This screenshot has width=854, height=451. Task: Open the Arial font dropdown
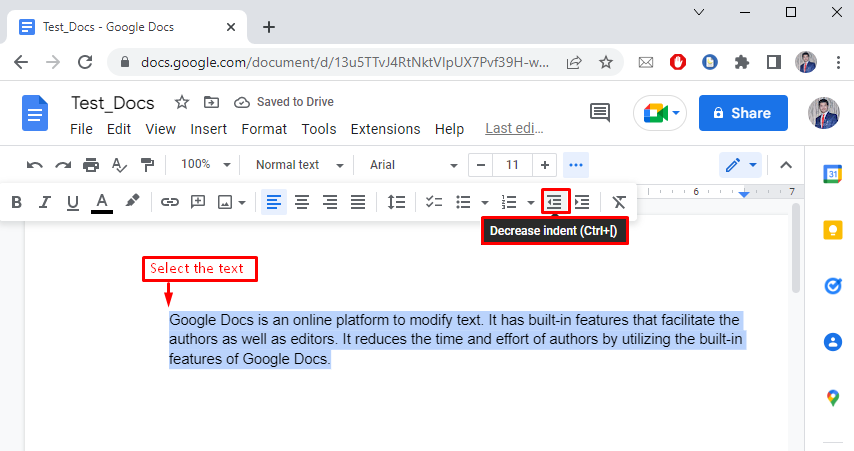click(x=413, y=165)
